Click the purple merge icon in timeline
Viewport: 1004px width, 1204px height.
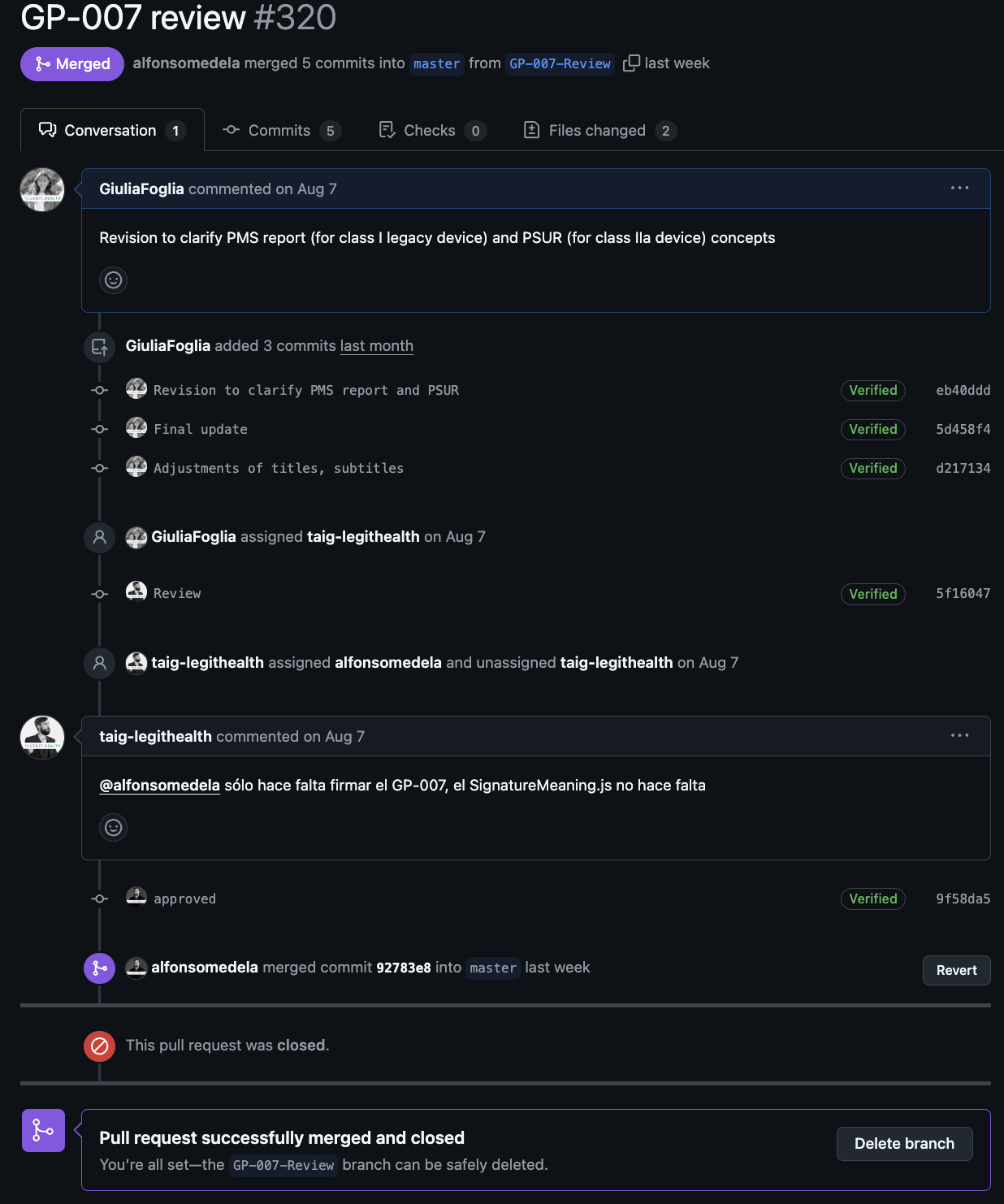(100, 968)
